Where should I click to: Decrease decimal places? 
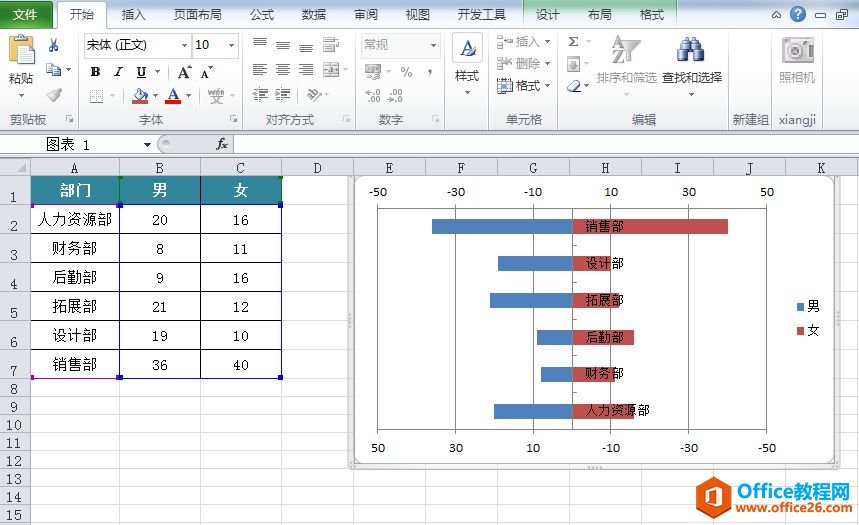[x=395, y=96]
